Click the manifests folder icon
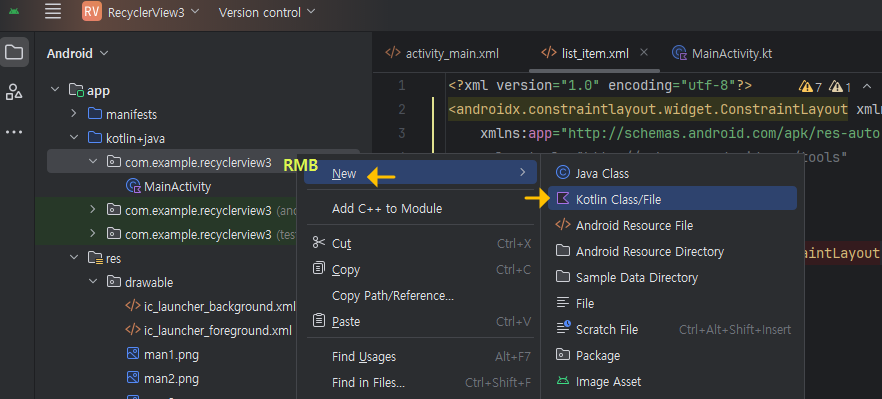882x399 pixels. click(x=94, y=114)
